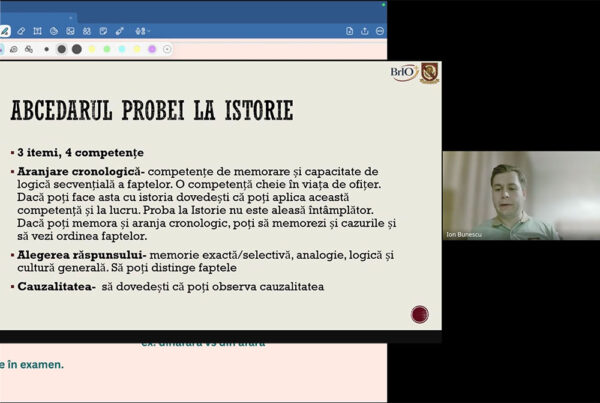
Task: Open the sticker tool icon
Action: tap(54, 31)
